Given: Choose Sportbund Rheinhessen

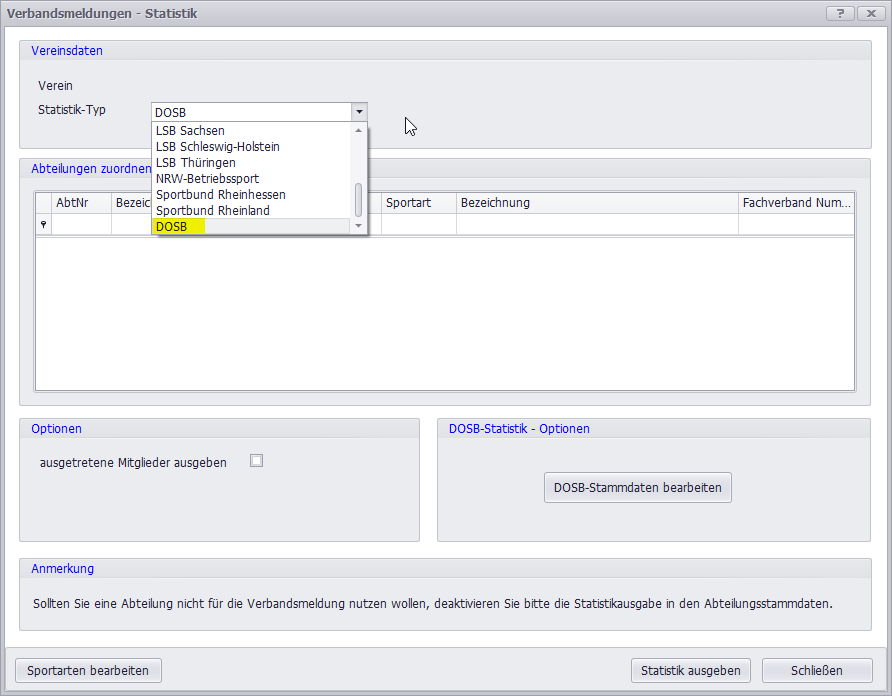Looking at the screenshot, I should 220,195.
